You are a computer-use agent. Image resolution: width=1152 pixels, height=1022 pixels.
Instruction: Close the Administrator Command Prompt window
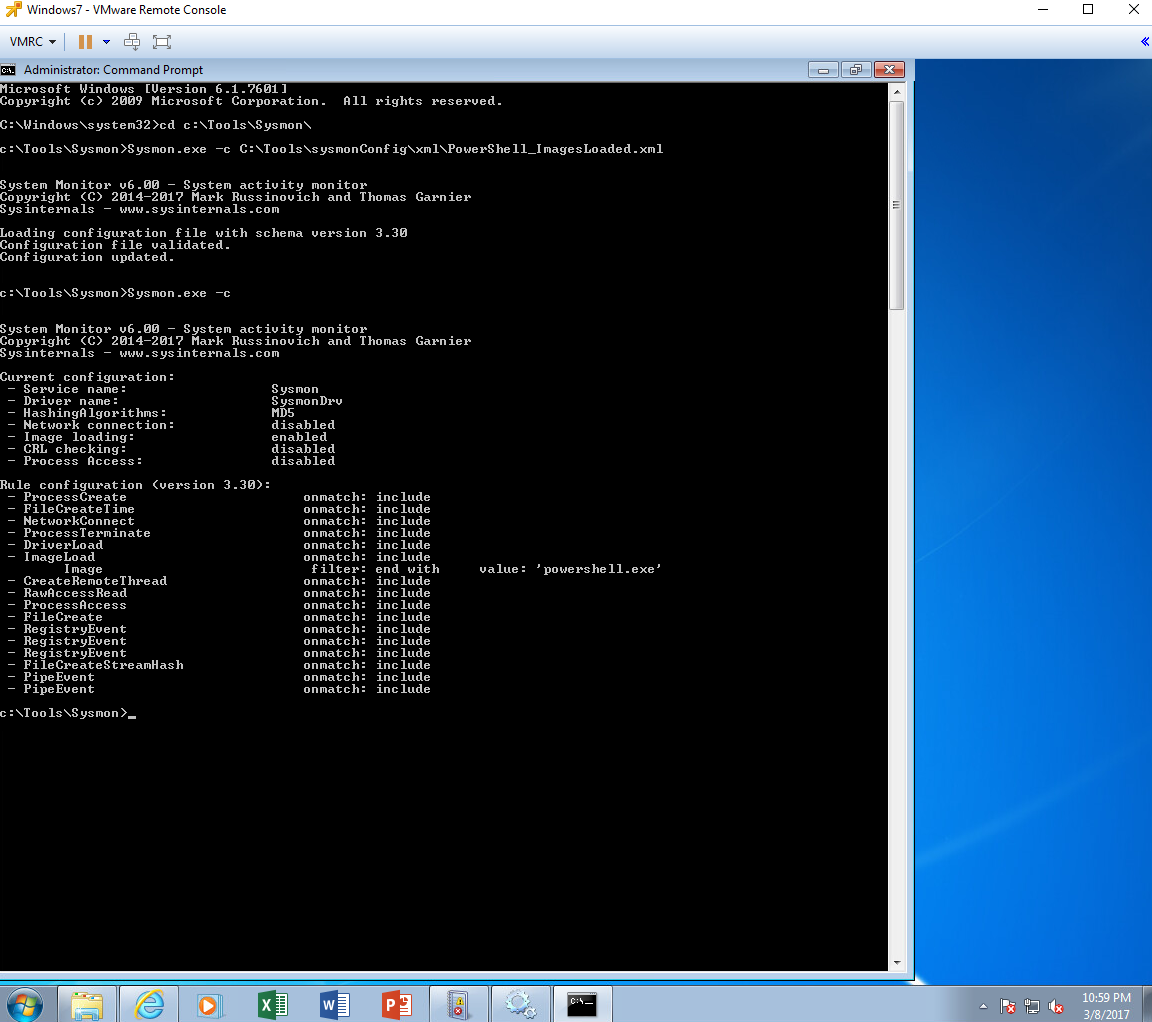889,70
